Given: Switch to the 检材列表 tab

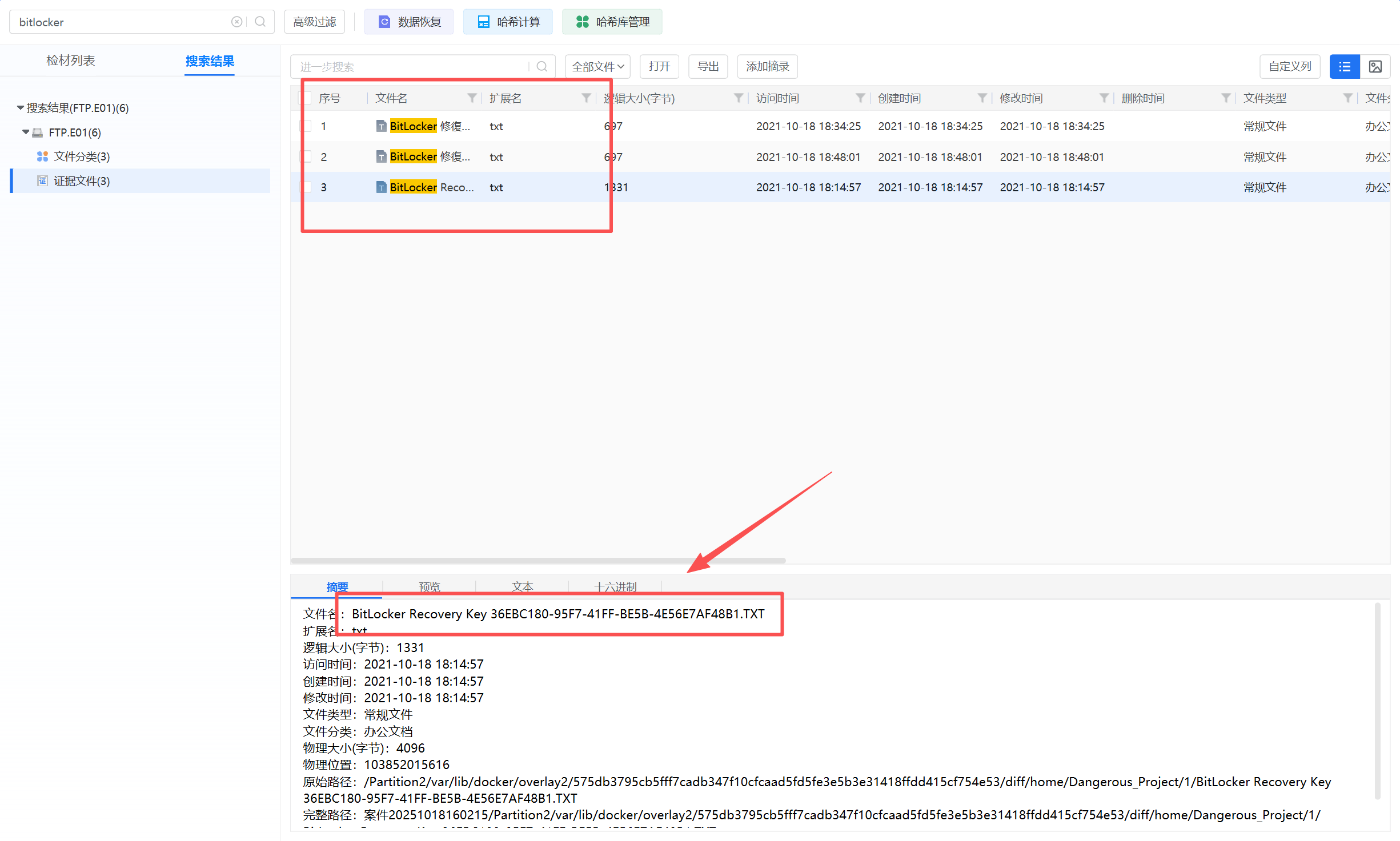Looking at the screenshot, I should (x=70, y=61).
